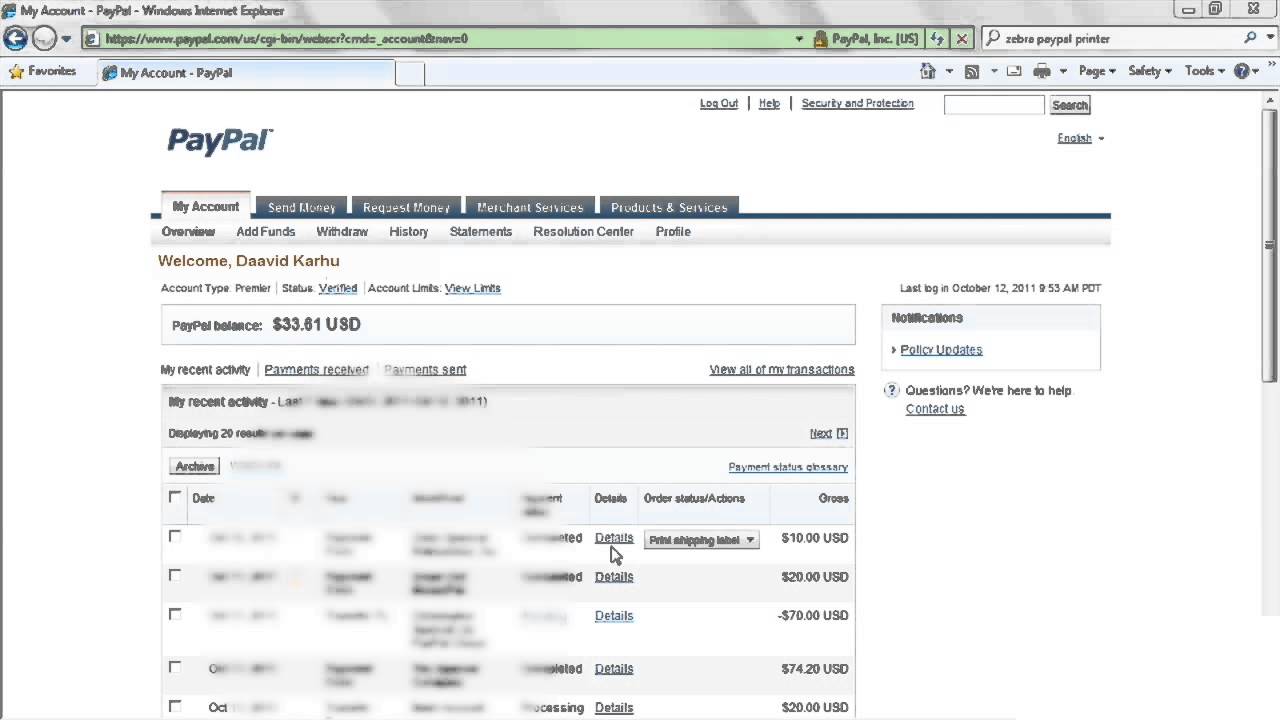Click the blue Help question mark icon
The height and width of the screenshot is (720, 1280).
(x=1242, y=71)
